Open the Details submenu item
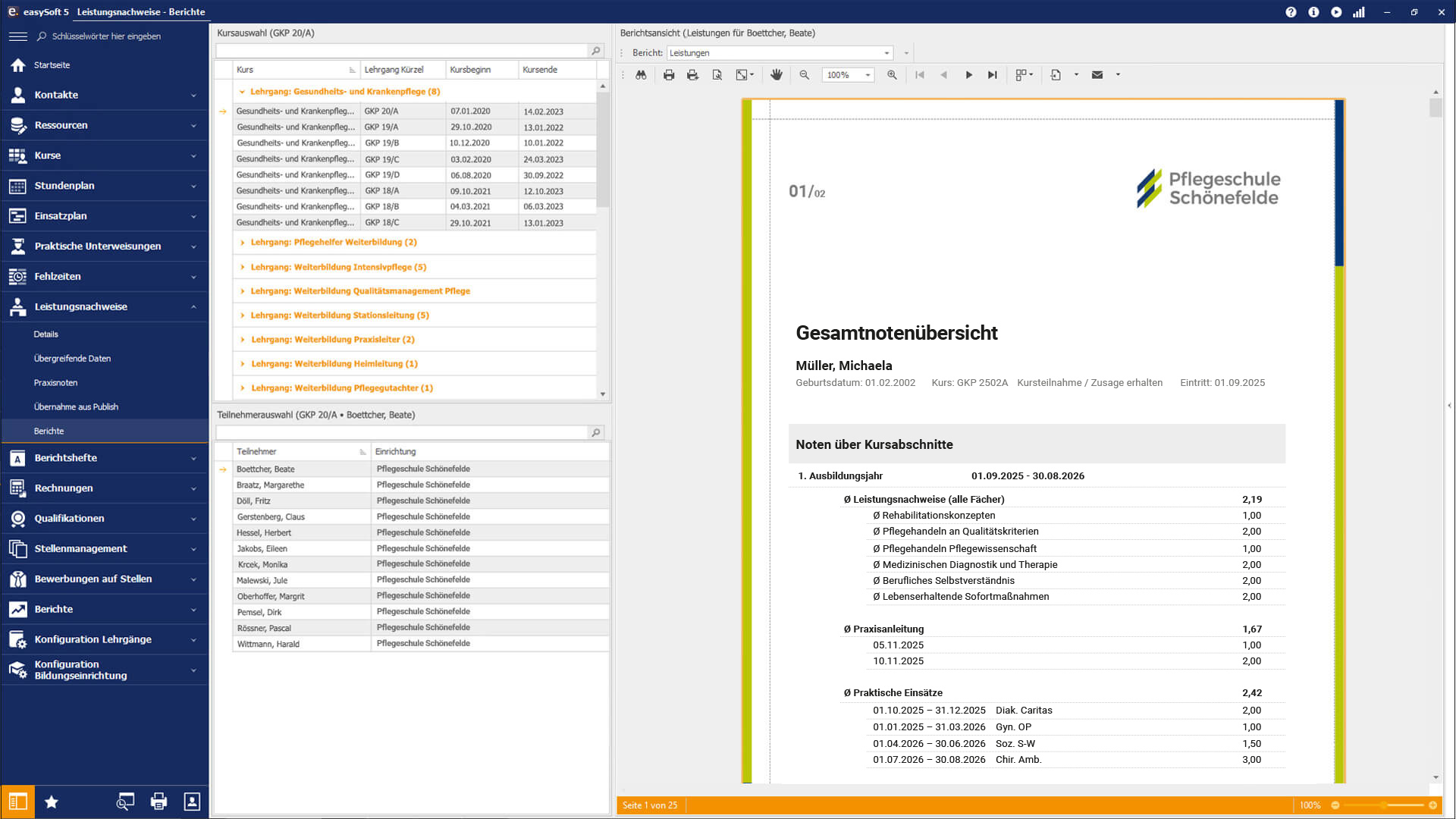Screen dimensions: 1456x819 pyautogui.click(x=45, y=334)
